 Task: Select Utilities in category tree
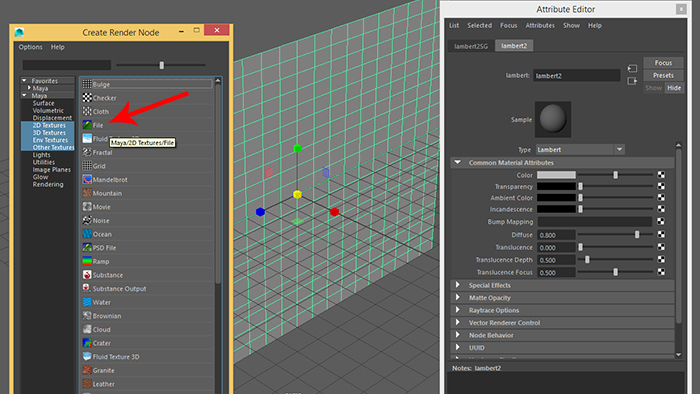pos(44,162)
